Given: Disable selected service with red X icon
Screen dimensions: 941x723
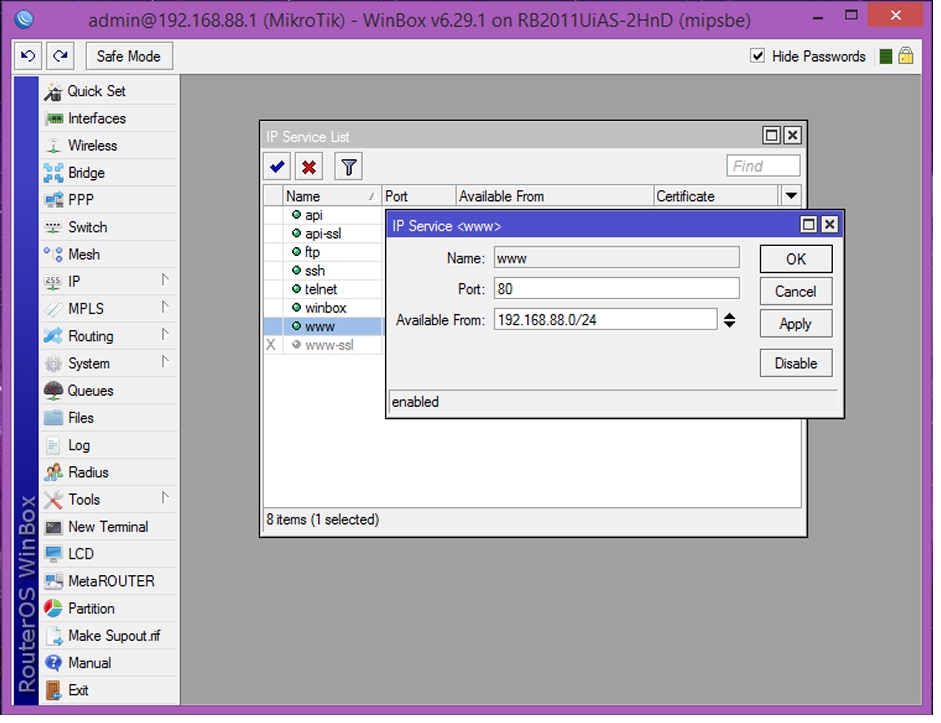Looking at the screenshot, I should click(x=309, y=167).
